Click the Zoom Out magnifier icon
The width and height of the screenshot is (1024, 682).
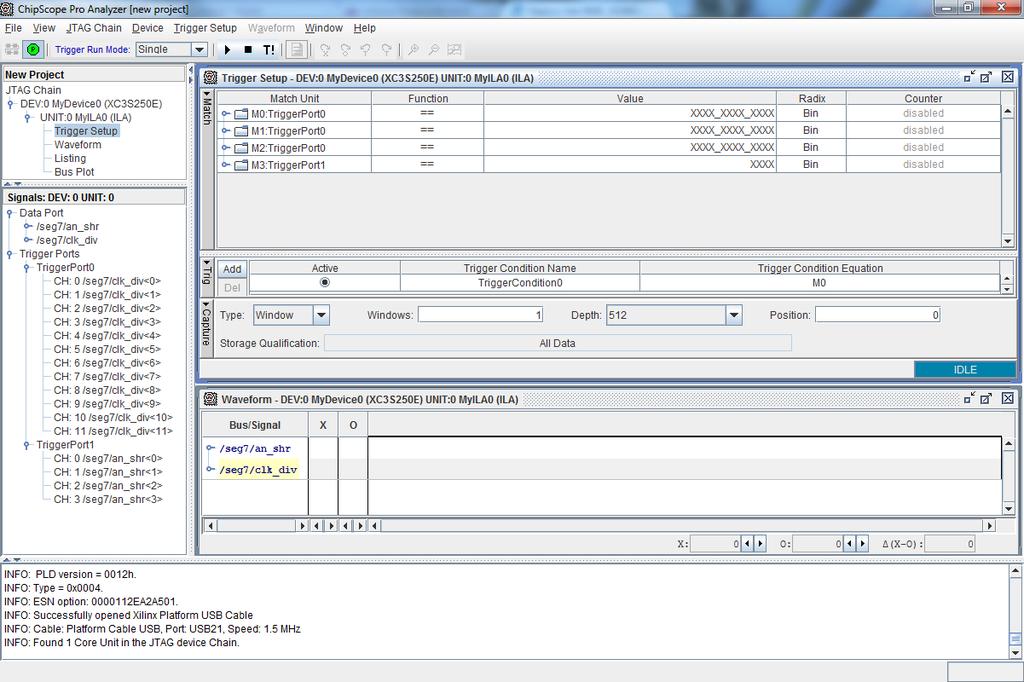434,49
